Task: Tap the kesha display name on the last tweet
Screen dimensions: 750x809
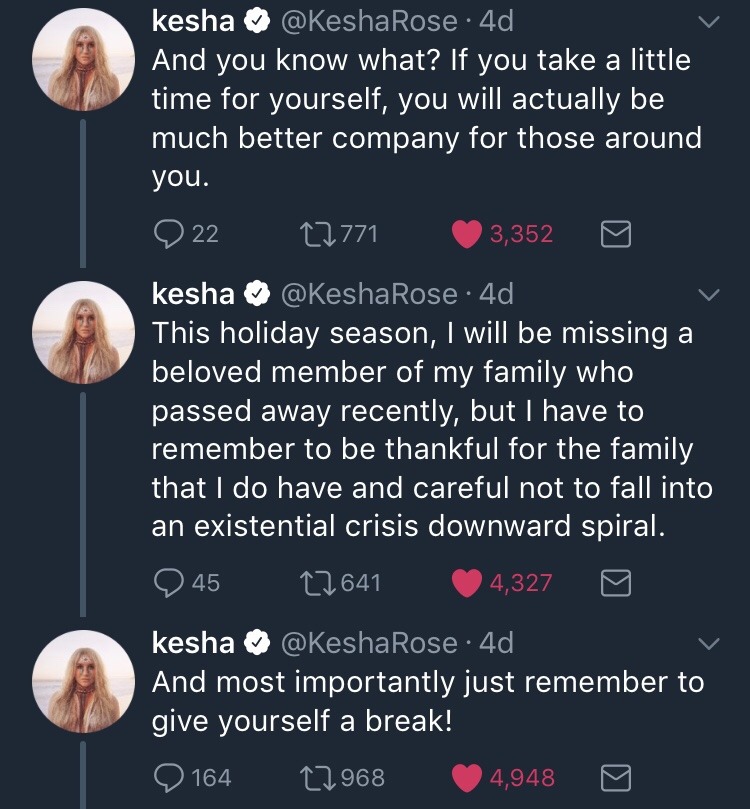Action: click(193, 643)
